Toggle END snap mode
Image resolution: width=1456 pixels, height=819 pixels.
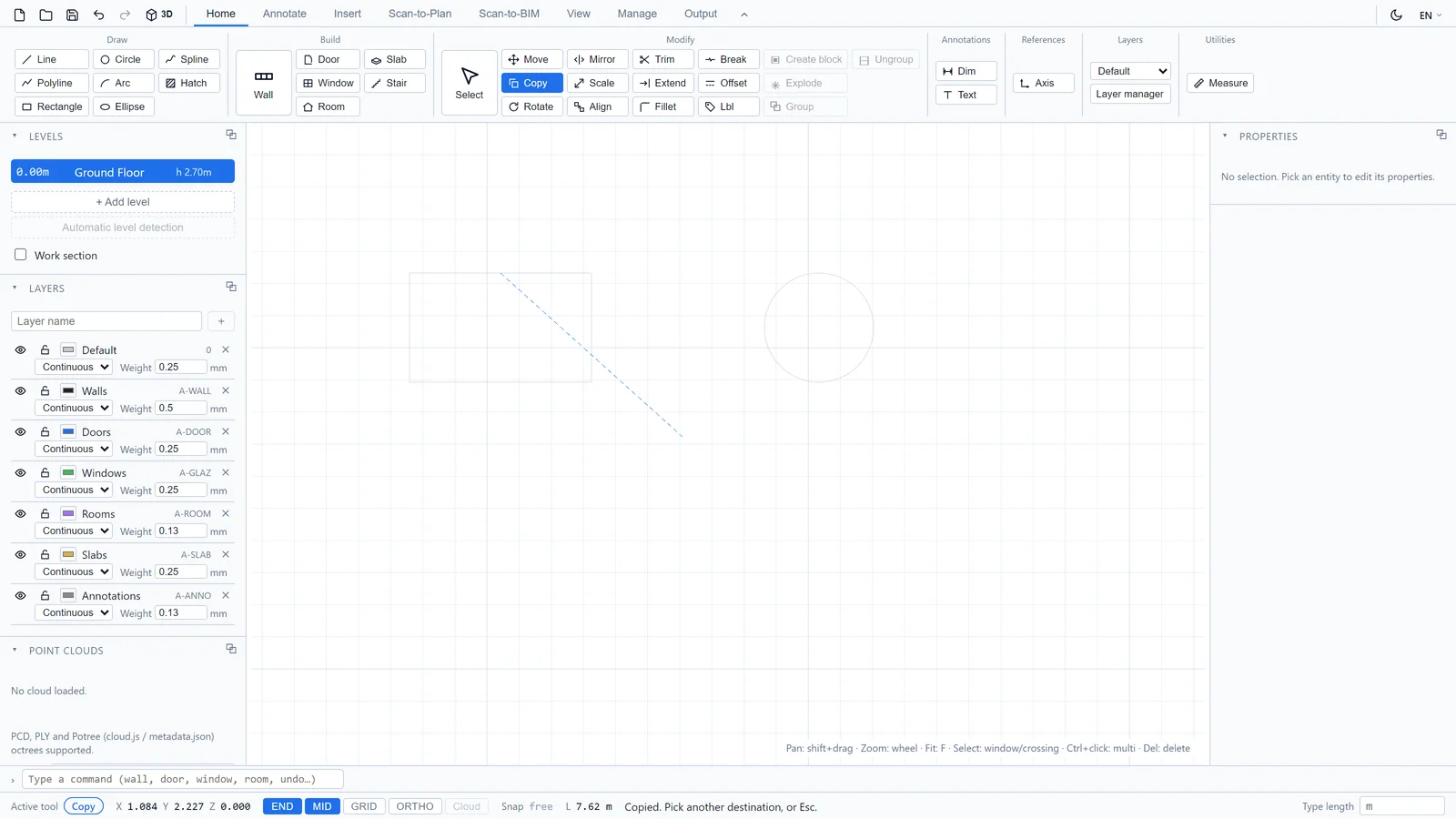(x=282, y=806)
